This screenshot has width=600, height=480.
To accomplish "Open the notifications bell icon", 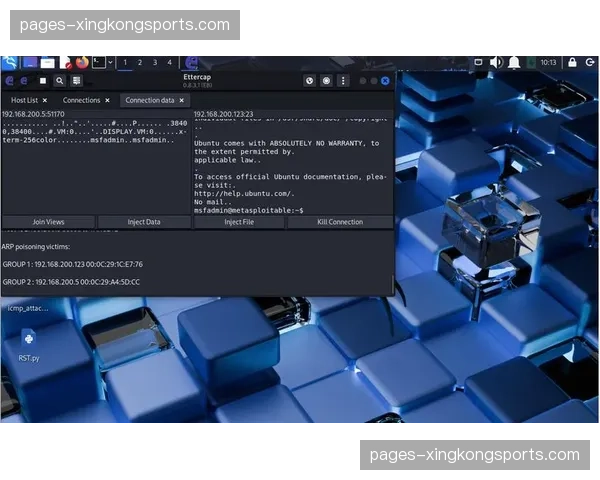I will tap(514, 62).
